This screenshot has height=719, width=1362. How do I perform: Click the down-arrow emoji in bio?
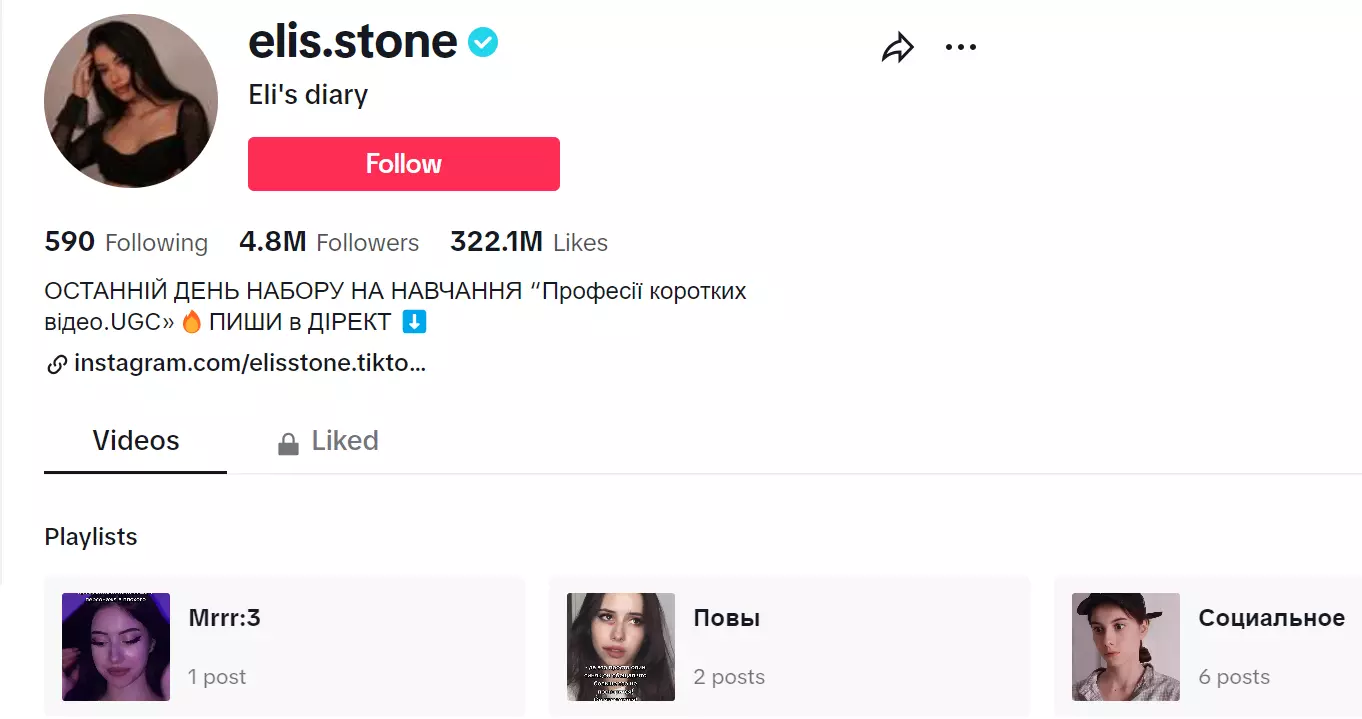[414, 323]
